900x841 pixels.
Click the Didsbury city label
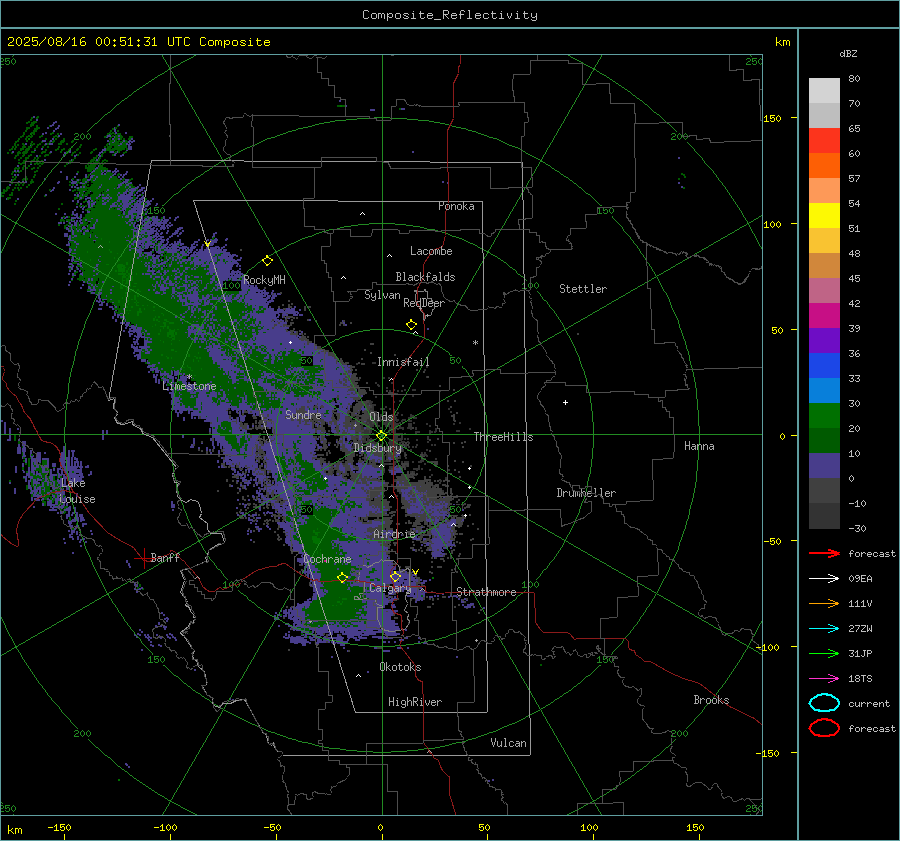[377, 448]
